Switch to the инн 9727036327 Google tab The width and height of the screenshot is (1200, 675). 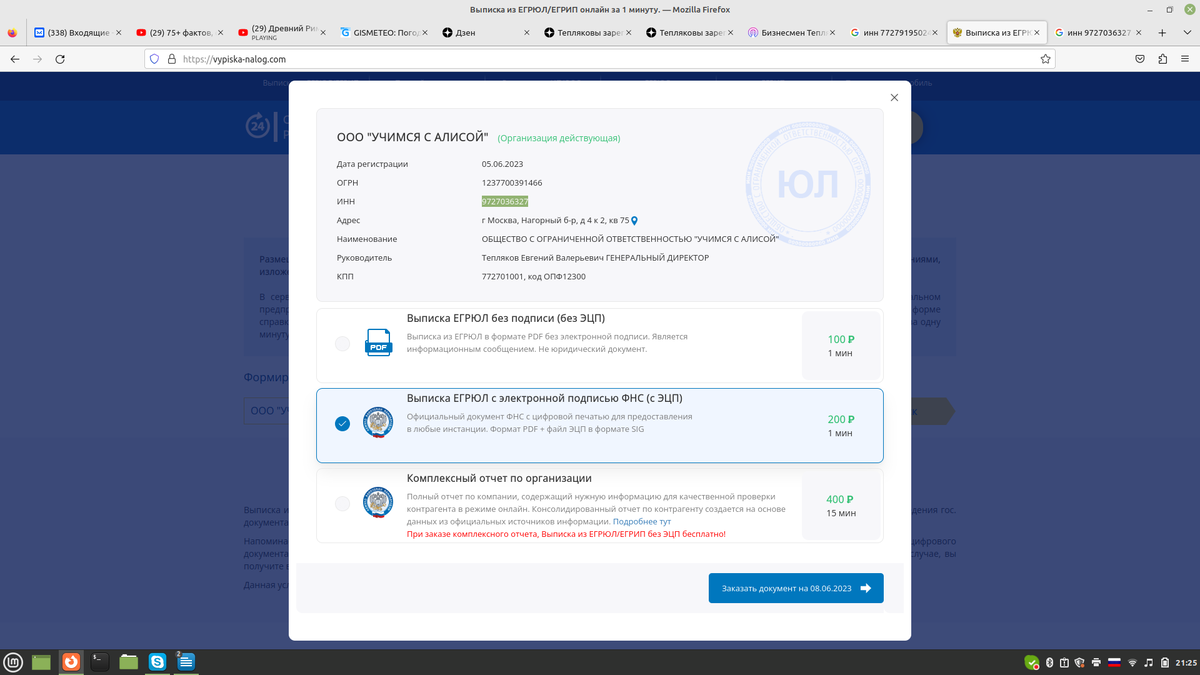(x=1098, y=32)
